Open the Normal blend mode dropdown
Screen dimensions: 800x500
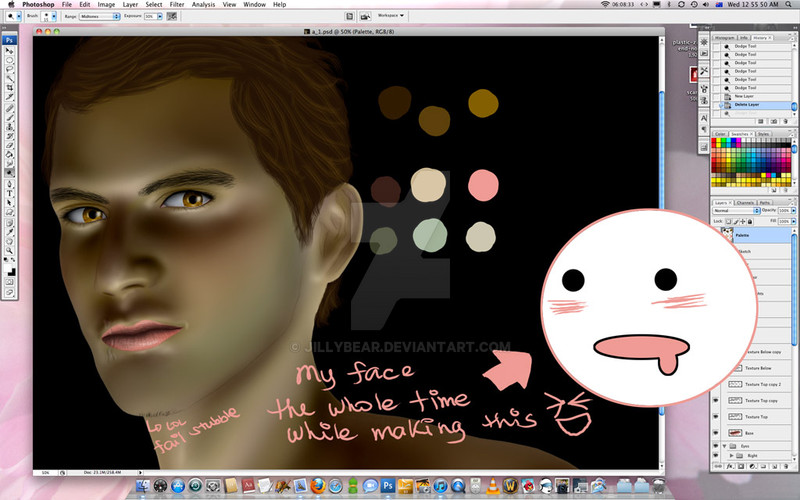tap(737, 211)
